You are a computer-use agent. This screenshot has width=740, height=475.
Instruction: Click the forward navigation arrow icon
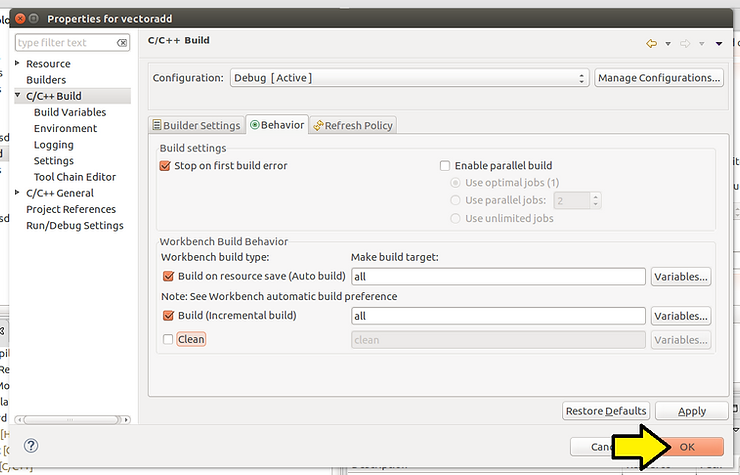[685, 43]
